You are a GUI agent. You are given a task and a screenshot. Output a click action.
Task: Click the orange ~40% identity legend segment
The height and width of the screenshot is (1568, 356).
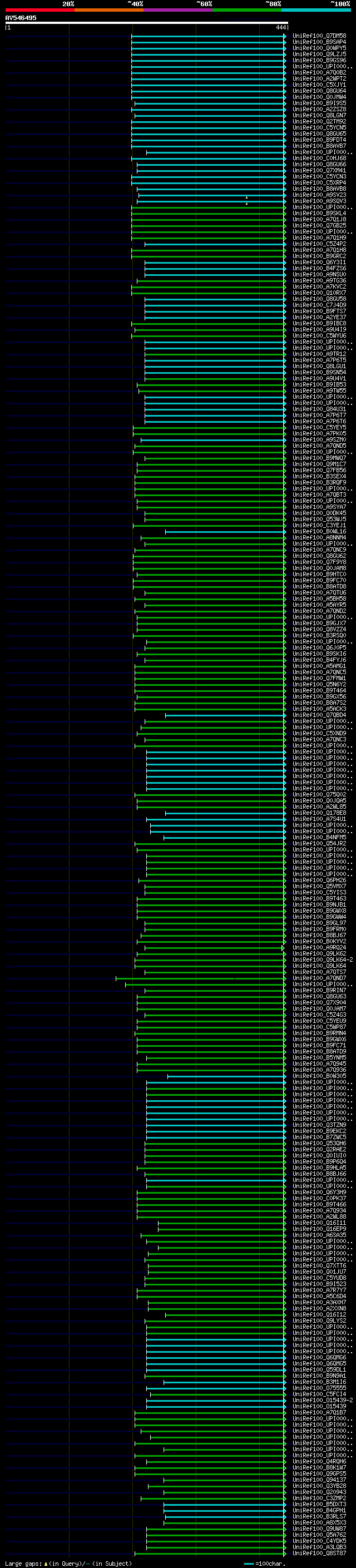coord(109,10)
